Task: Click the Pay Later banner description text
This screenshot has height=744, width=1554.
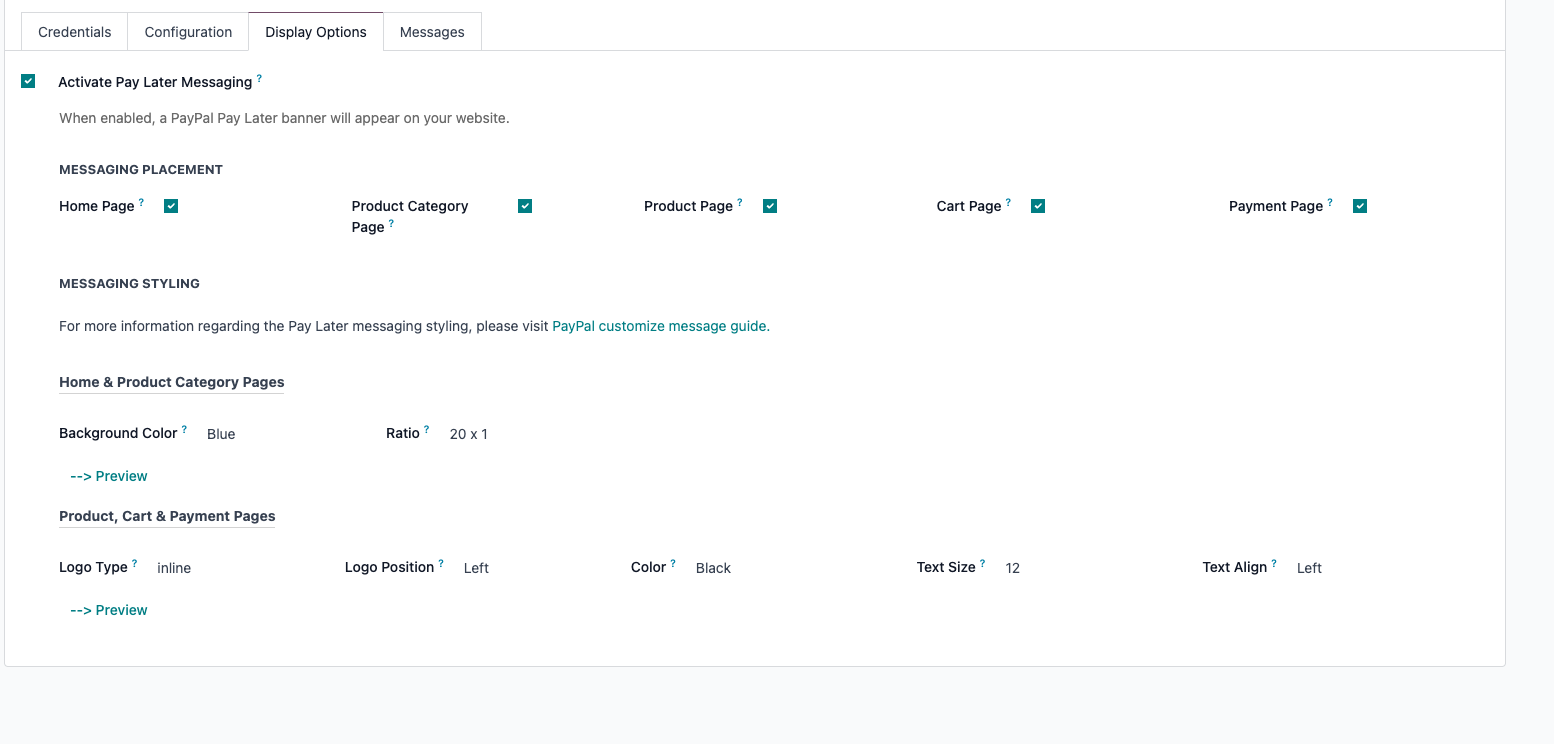Action: coord(284,118)
